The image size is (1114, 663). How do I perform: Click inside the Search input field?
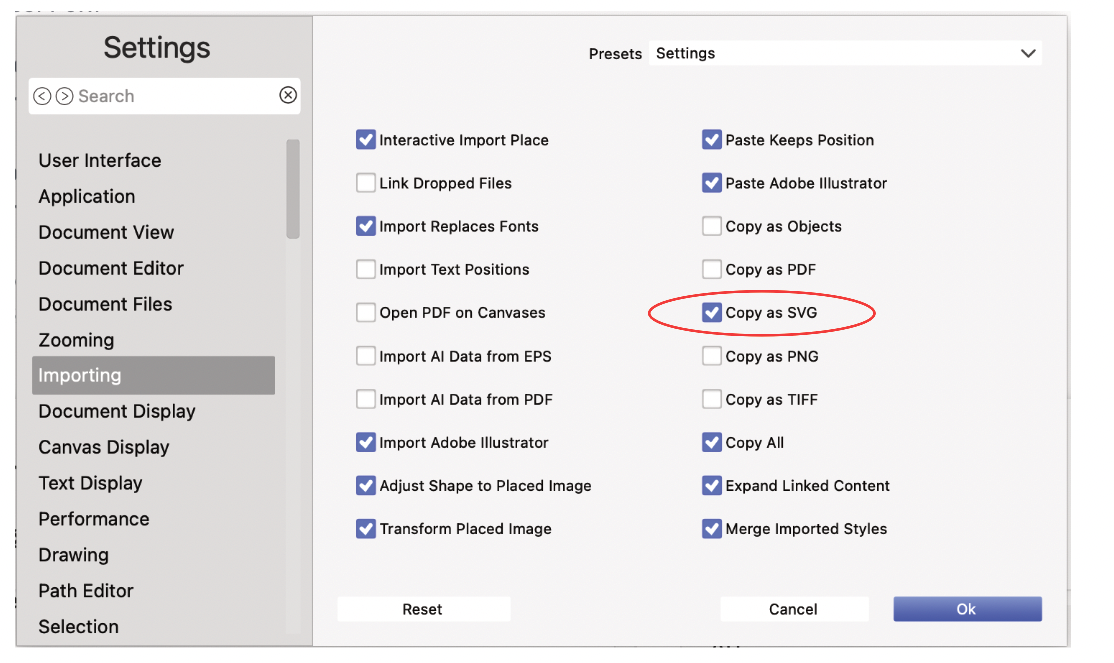click(x=170, y=96)
